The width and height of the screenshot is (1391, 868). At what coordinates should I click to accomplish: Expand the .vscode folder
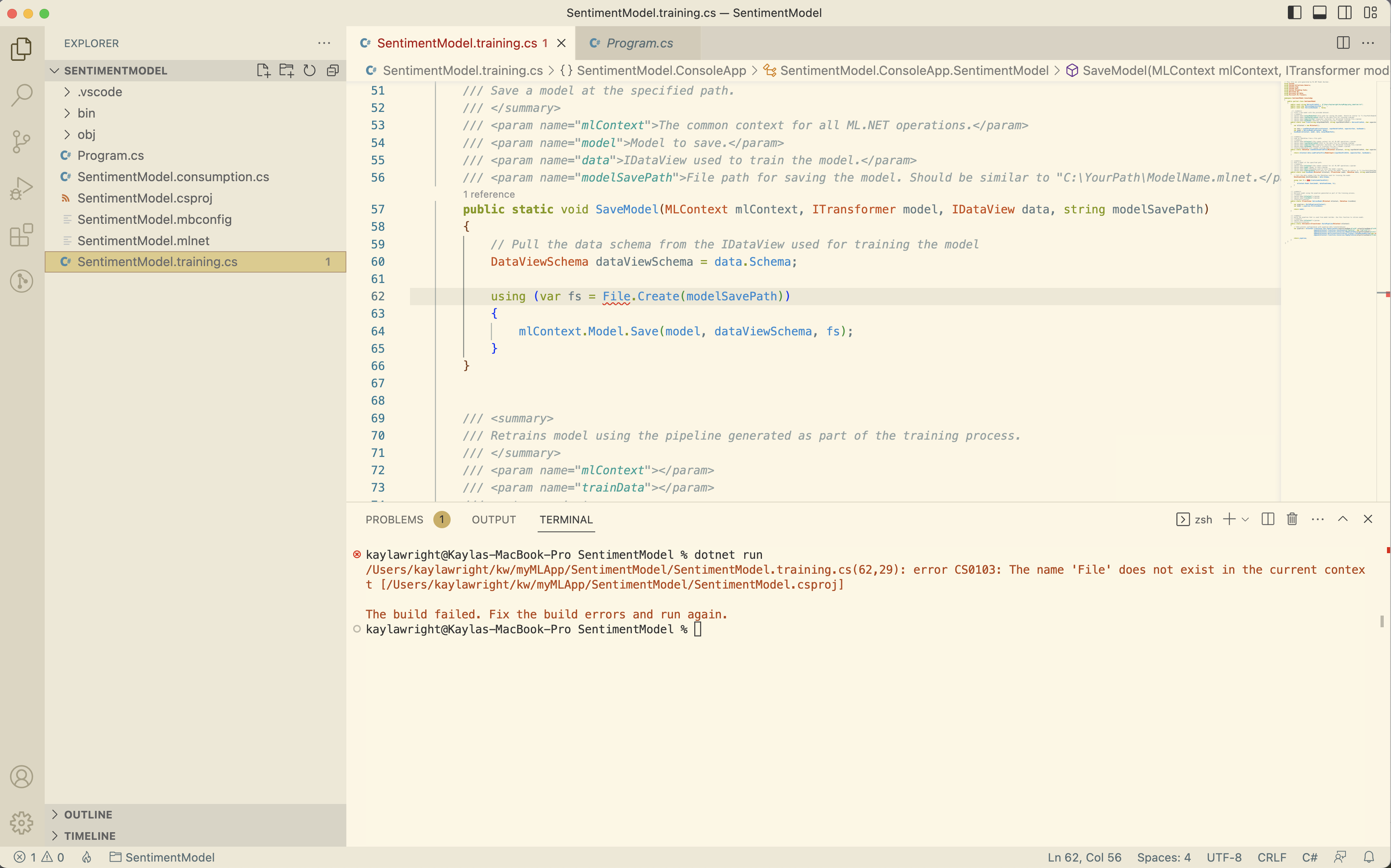[195, 92]
